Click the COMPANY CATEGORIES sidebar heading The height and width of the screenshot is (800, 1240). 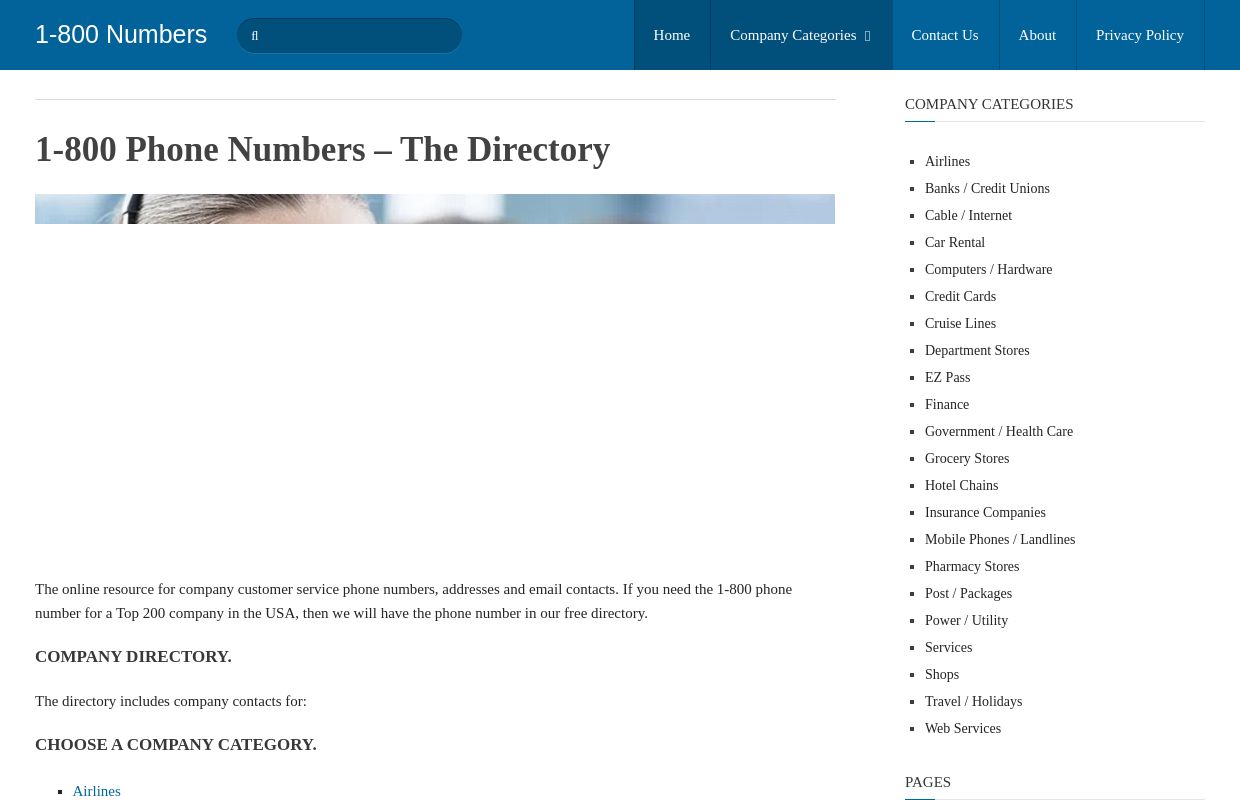[989, 104]
